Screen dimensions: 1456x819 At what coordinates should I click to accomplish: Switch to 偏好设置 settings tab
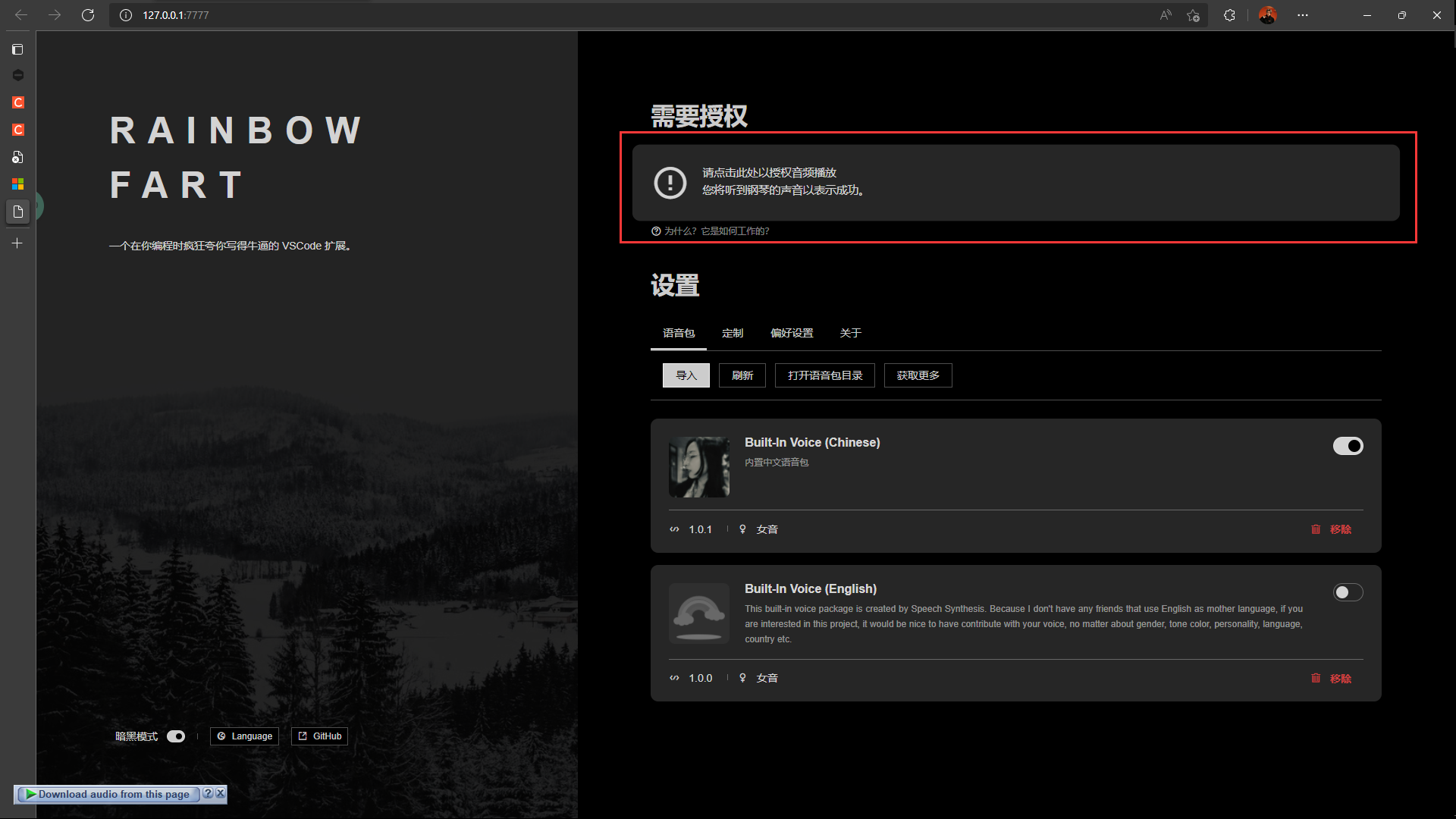pyautogui.click(x=790, y=333)
